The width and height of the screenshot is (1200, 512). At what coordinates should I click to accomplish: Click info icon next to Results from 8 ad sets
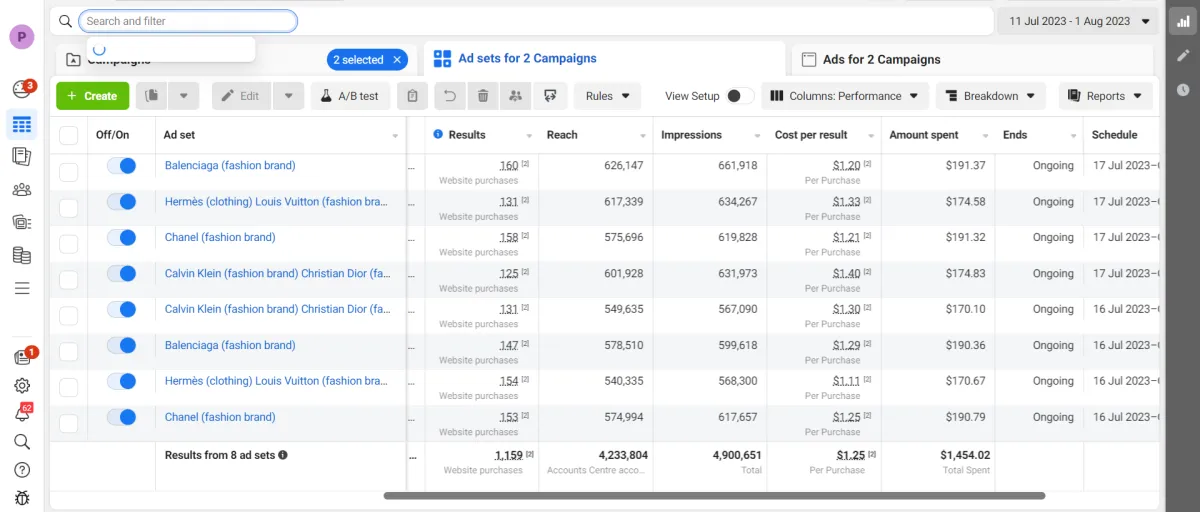pos(283,455)
